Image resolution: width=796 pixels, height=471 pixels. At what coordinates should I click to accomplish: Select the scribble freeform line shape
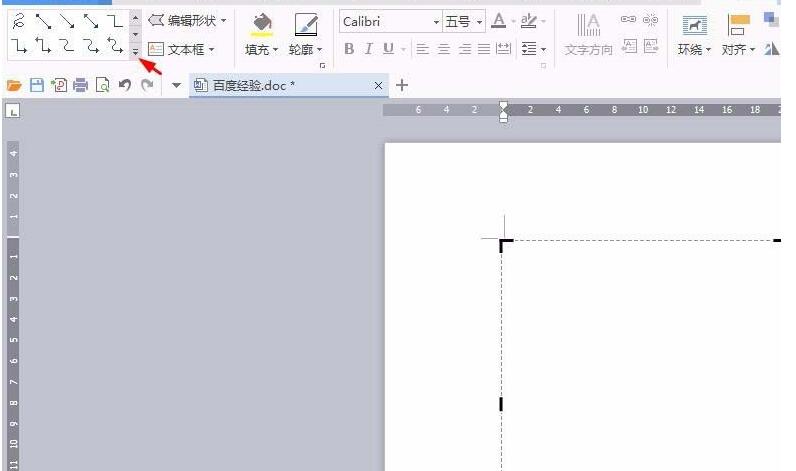click(x=19, y=21)
